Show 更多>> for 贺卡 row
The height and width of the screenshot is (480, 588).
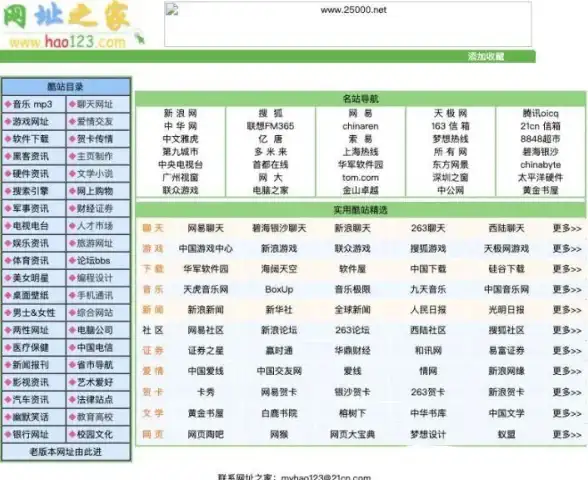click(x=567, y=392)
